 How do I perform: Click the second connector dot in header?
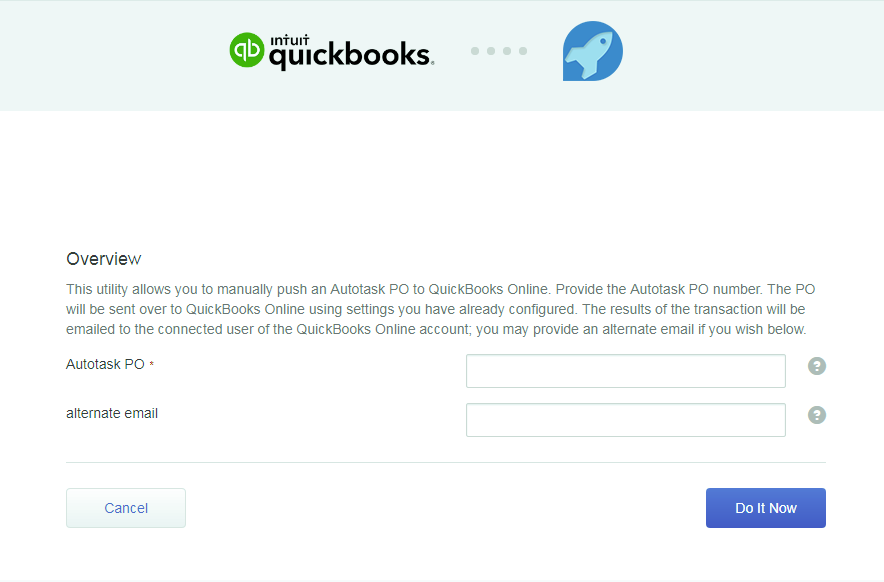tap(491, 51)
